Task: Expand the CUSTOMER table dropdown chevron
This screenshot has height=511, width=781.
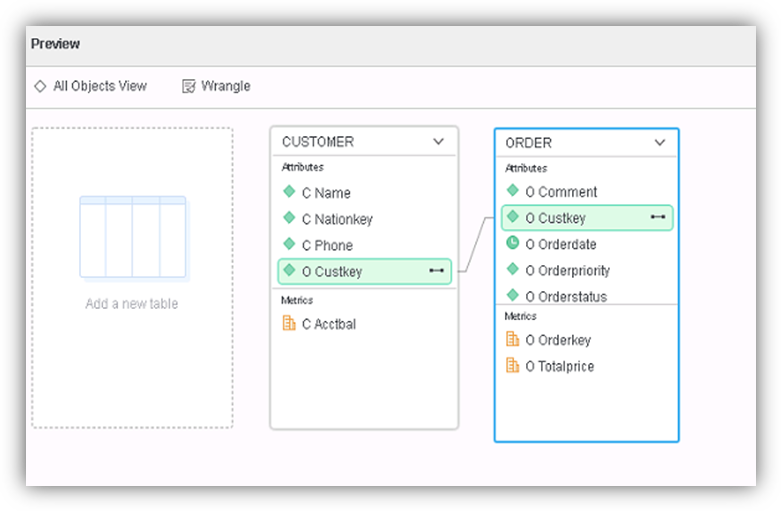Action: 438,141
